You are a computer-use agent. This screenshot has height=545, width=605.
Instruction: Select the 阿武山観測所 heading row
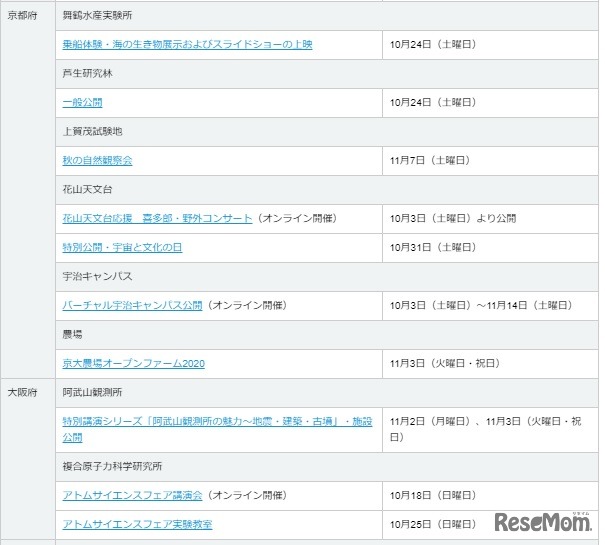click(327, 393)
